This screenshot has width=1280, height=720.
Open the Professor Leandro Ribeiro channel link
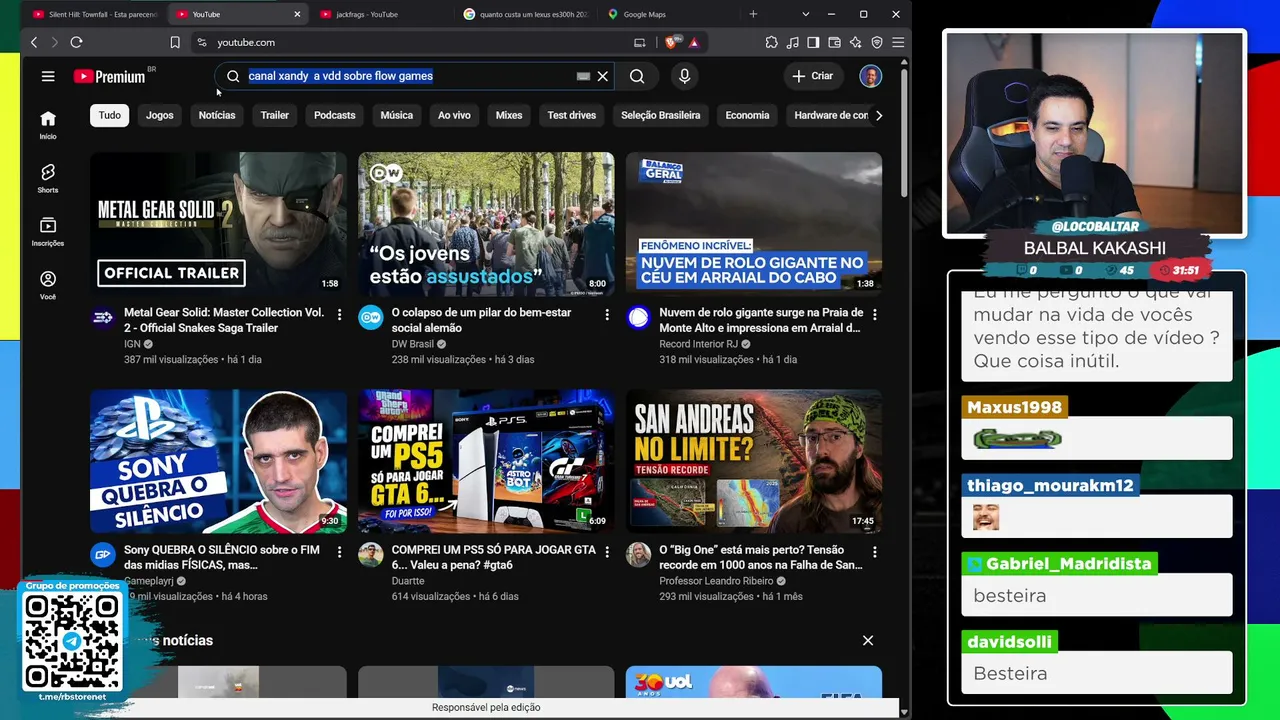click(x=716, y=581)
